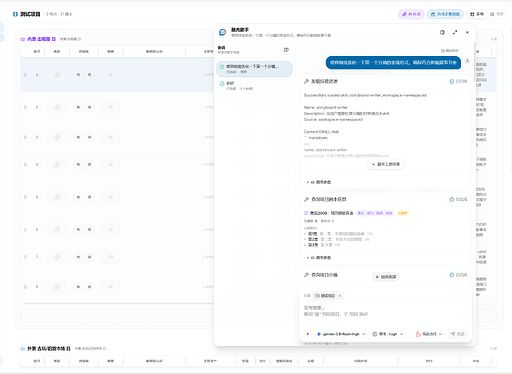The image size is (512, 374).
Task: Open the highlighted first conversation in the session list
Action: coord(254,69)
